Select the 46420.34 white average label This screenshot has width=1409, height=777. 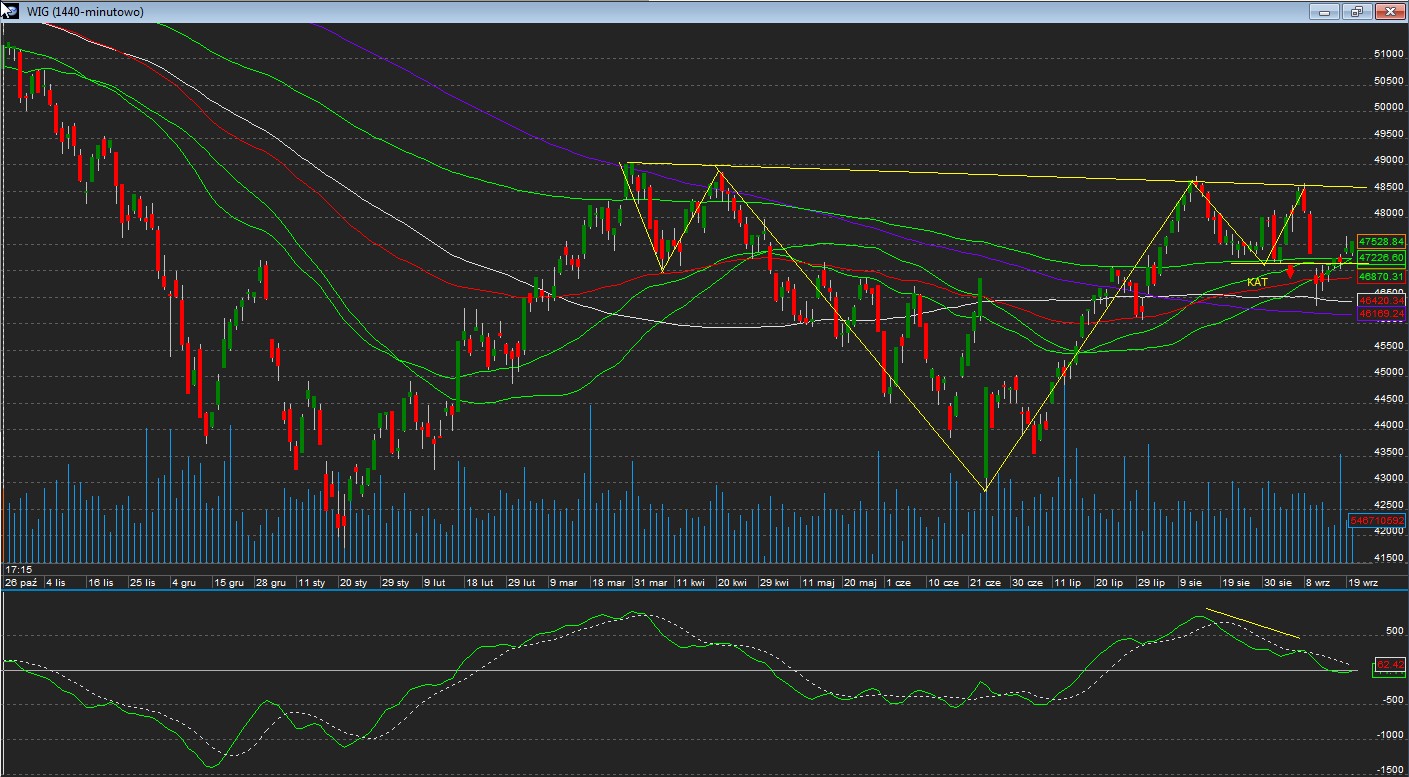click(x=1382, y=300)
